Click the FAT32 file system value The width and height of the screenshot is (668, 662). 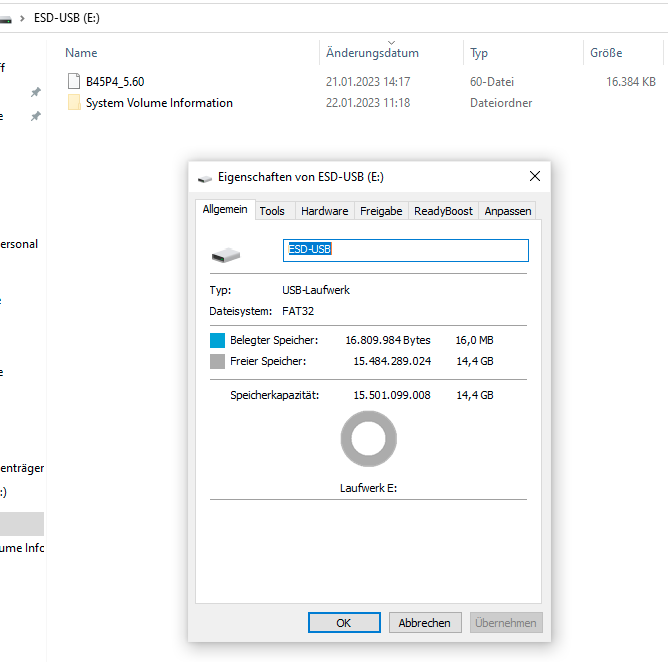tap(298, 311)
